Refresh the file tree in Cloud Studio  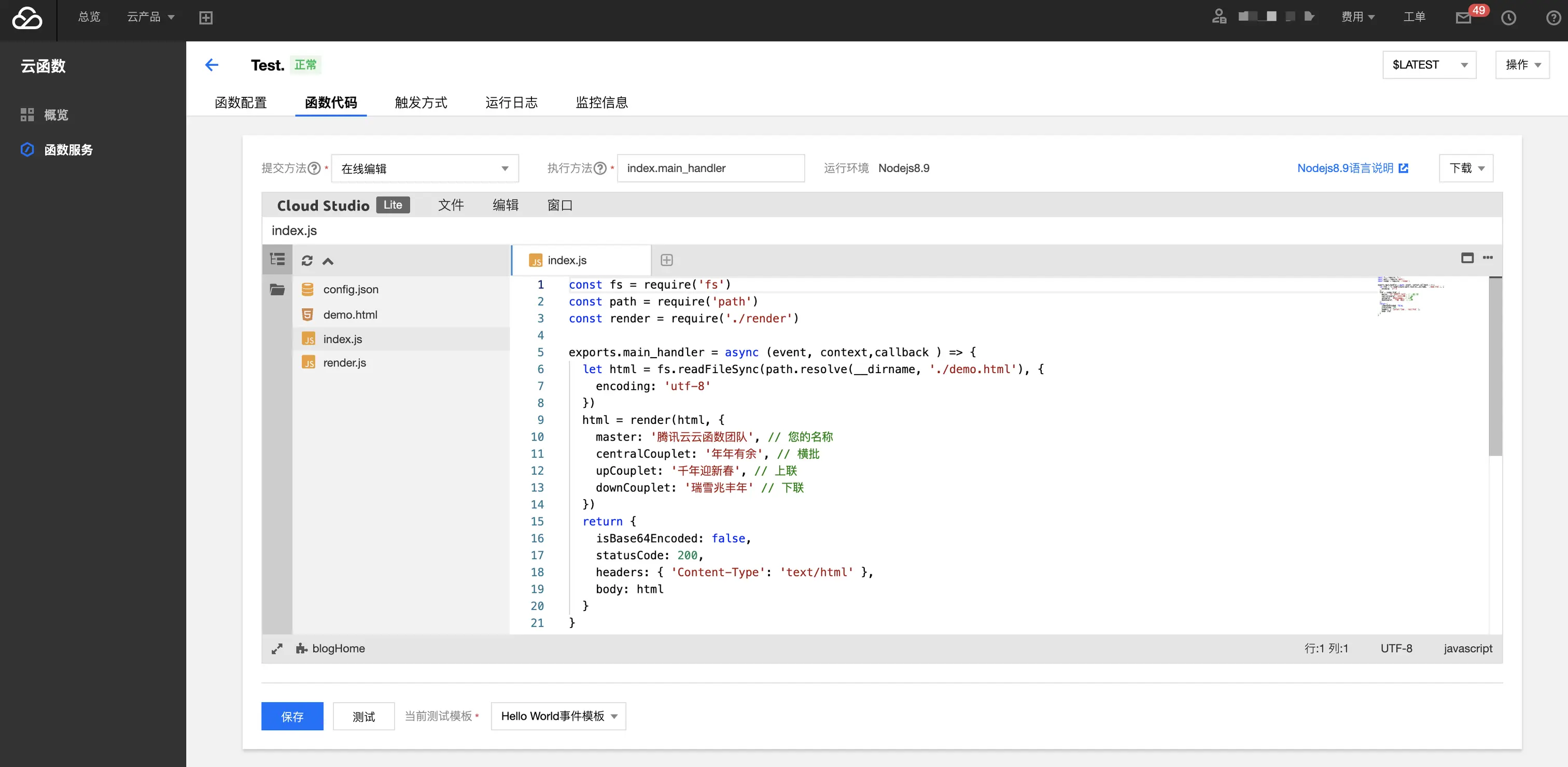[x=307, y=260]
